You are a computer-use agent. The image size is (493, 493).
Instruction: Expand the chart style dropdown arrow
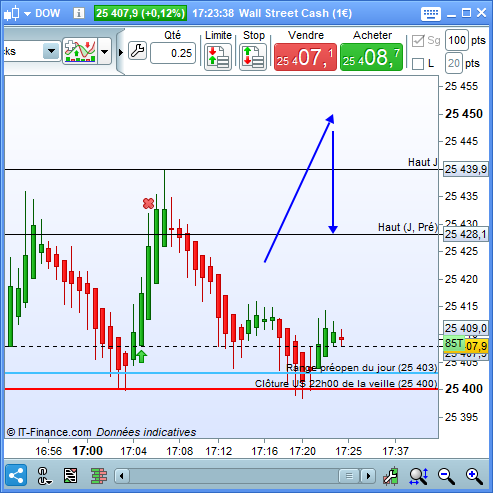tap(27, 14)
